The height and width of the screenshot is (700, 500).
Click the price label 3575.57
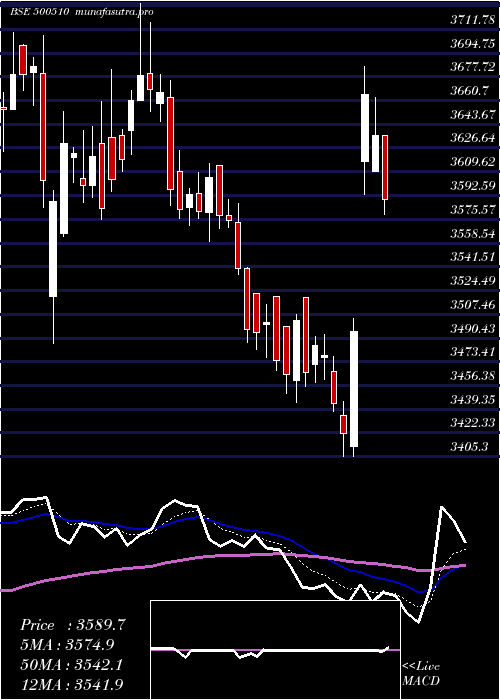[473, 209]
